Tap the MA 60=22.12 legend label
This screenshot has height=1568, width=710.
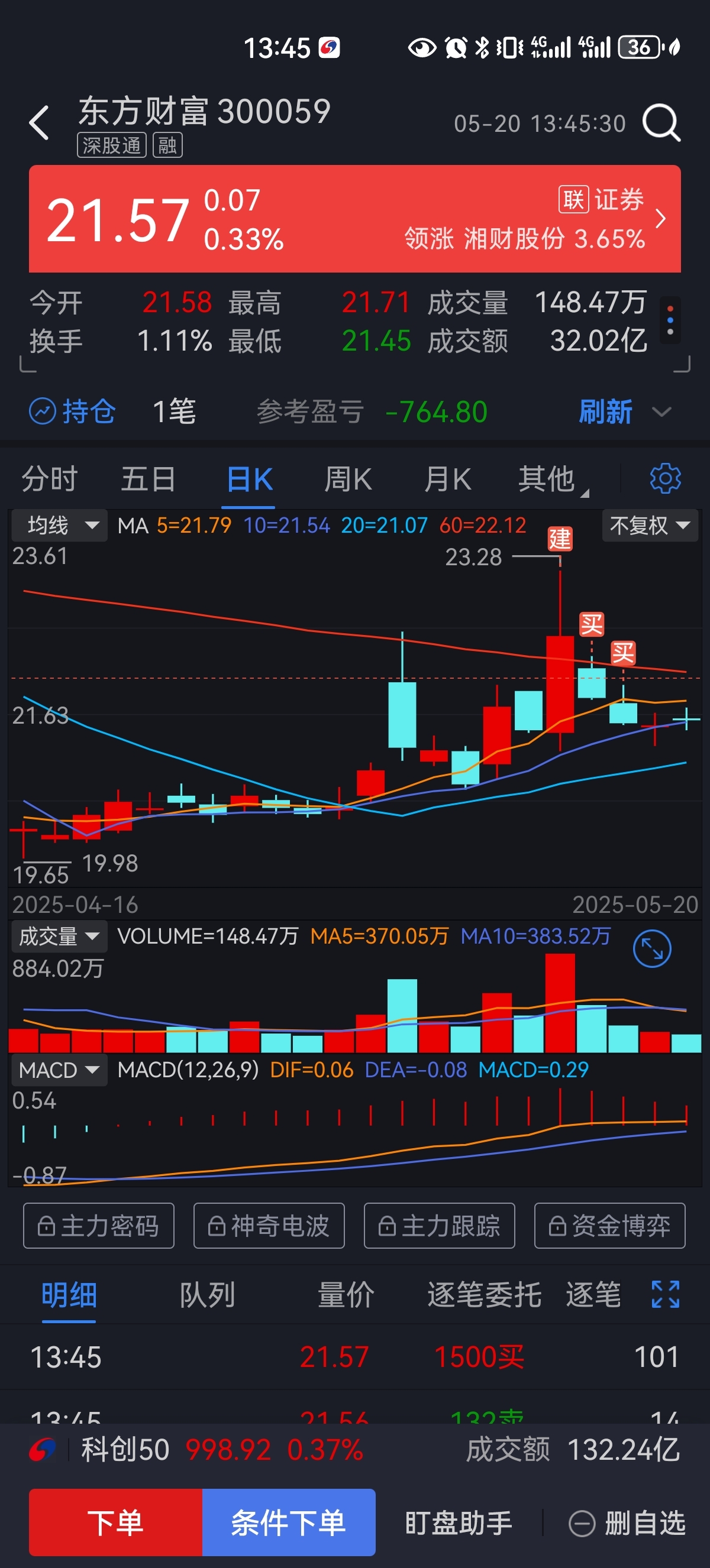click(482, 525)
